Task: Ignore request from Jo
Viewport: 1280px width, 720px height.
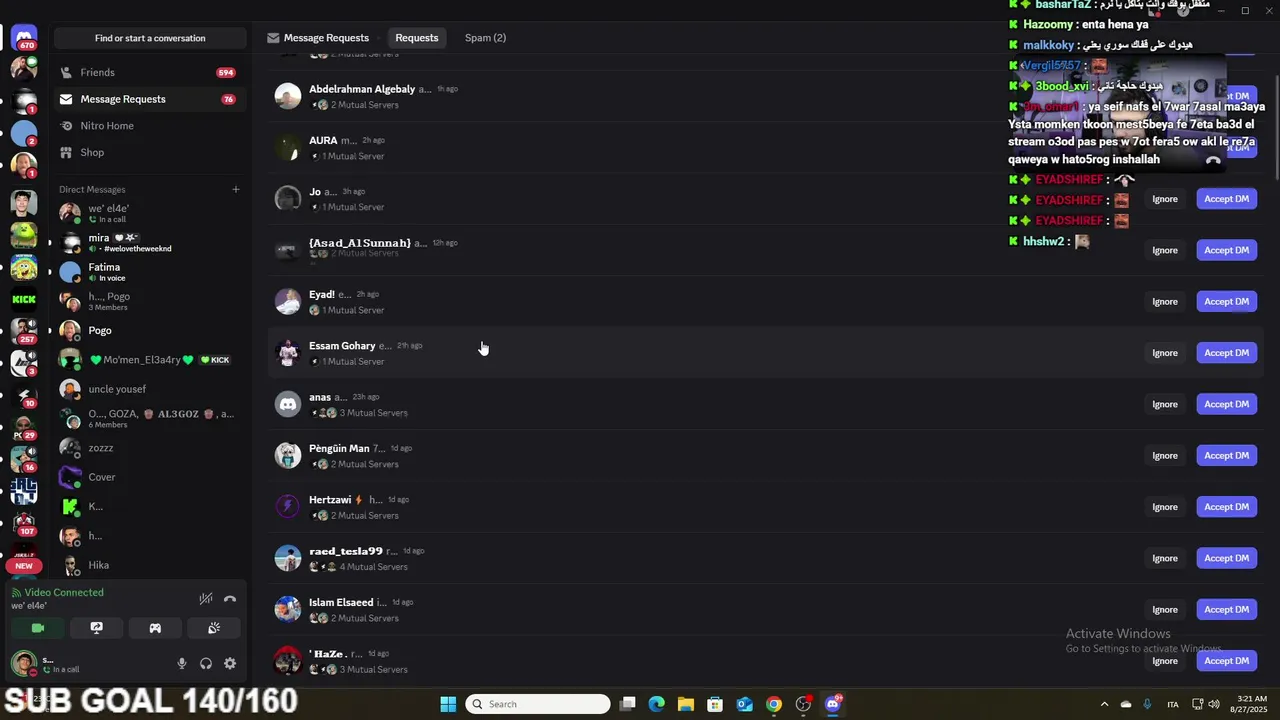Action: coord(1164,199)
